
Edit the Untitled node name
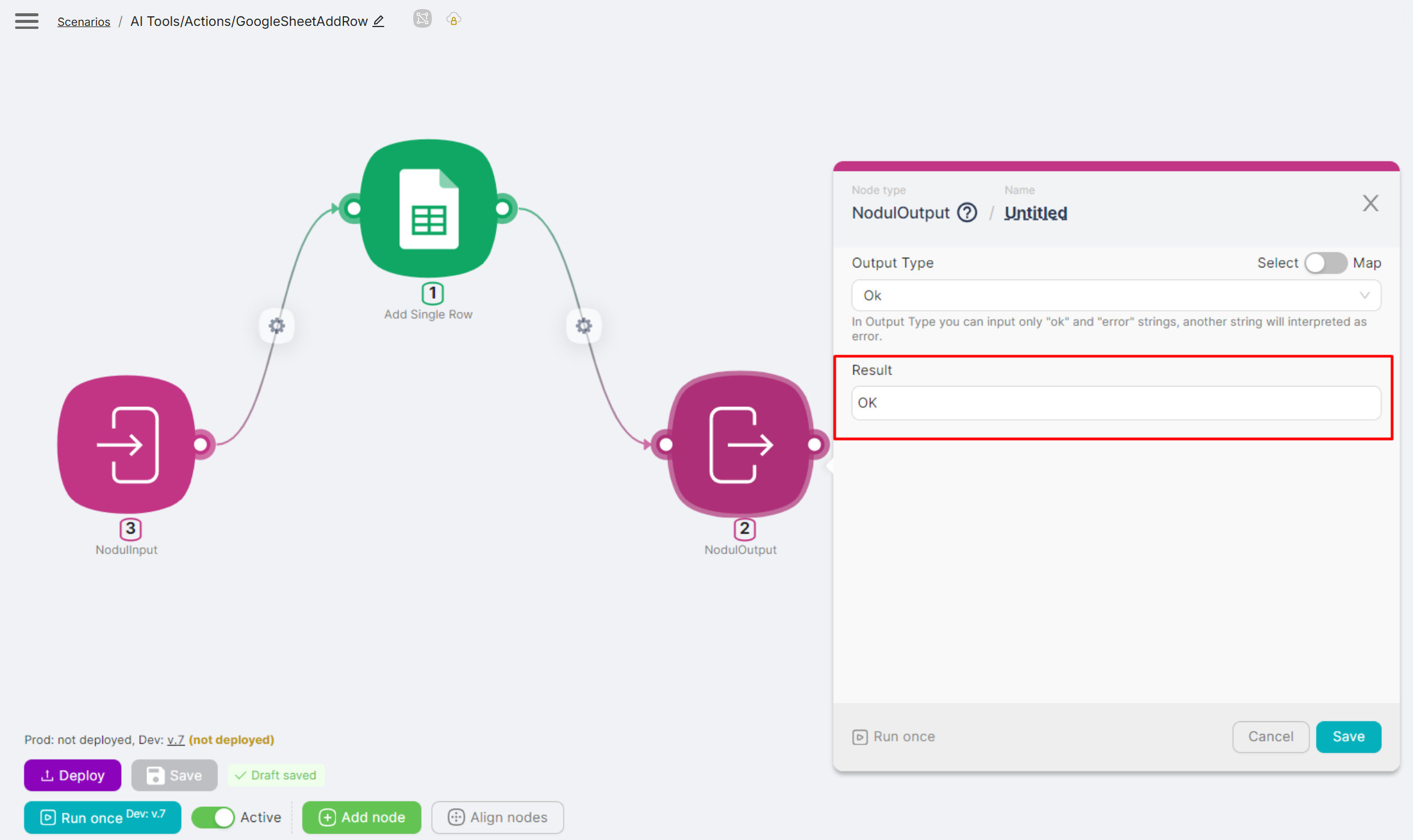[1035, 213]
